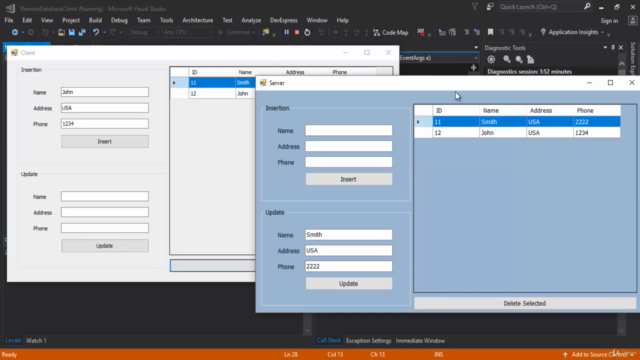Open the Solution Configurations Debug dropdown
Image resolution: width=640 pixels, height=360 pixels.
(x=144, y=32)
